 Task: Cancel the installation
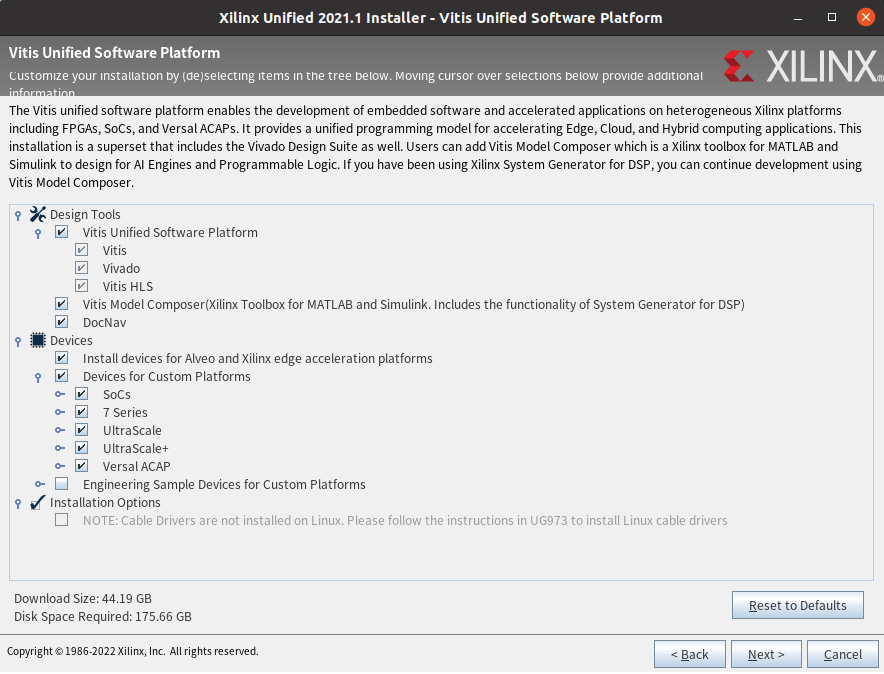842,654
